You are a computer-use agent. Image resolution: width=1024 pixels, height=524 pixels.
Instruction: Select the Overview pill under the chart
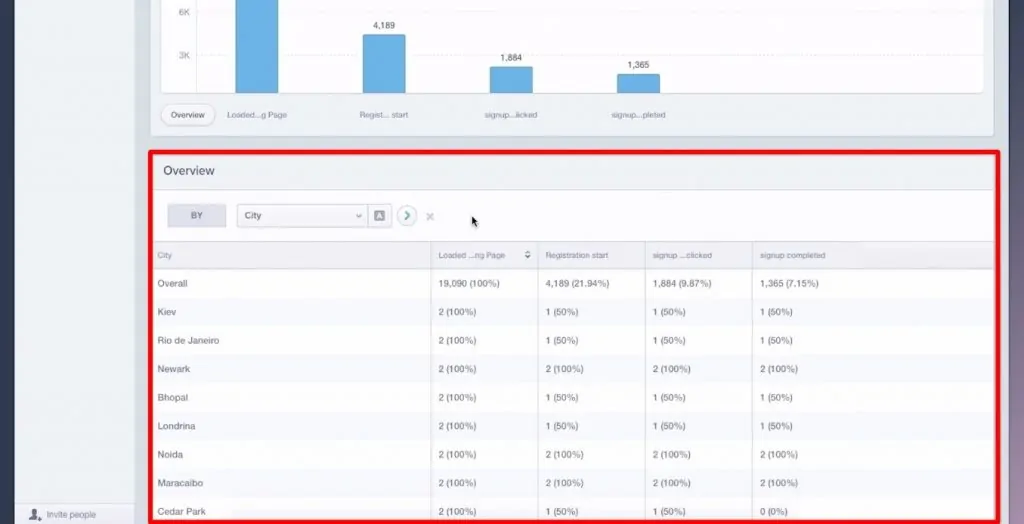[x=187, y=115]
